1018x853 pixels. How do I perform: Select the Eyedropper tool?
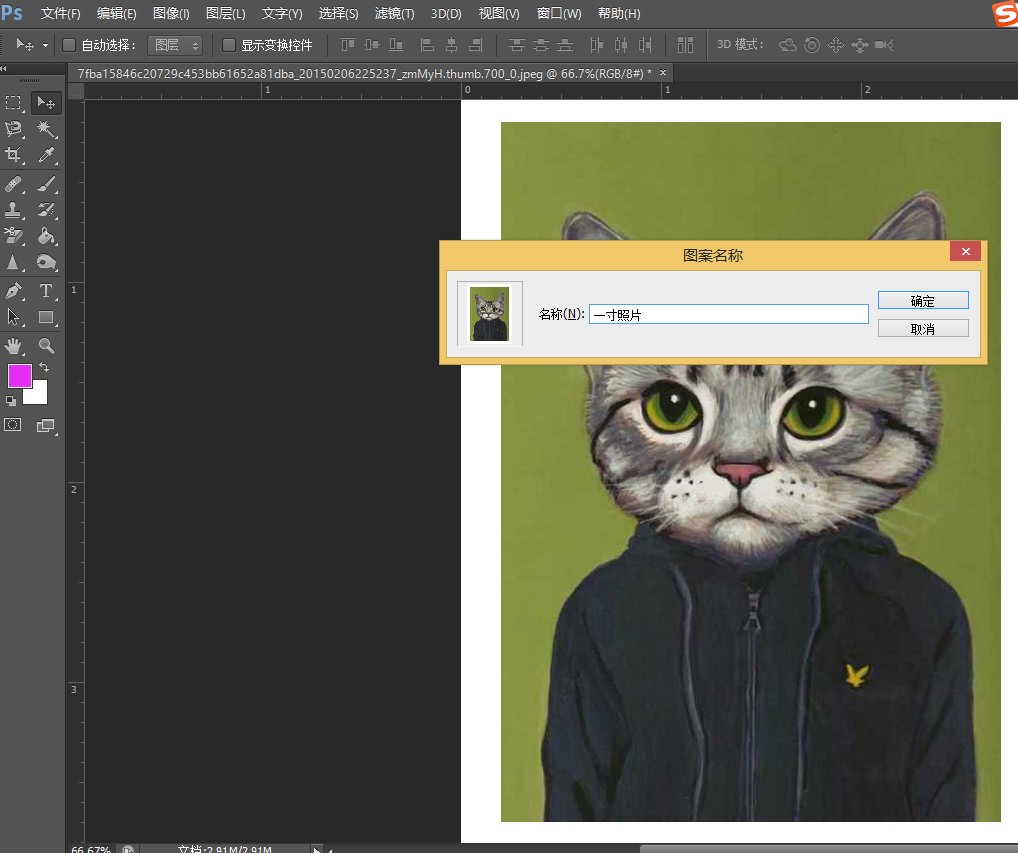tap(46, 155)
